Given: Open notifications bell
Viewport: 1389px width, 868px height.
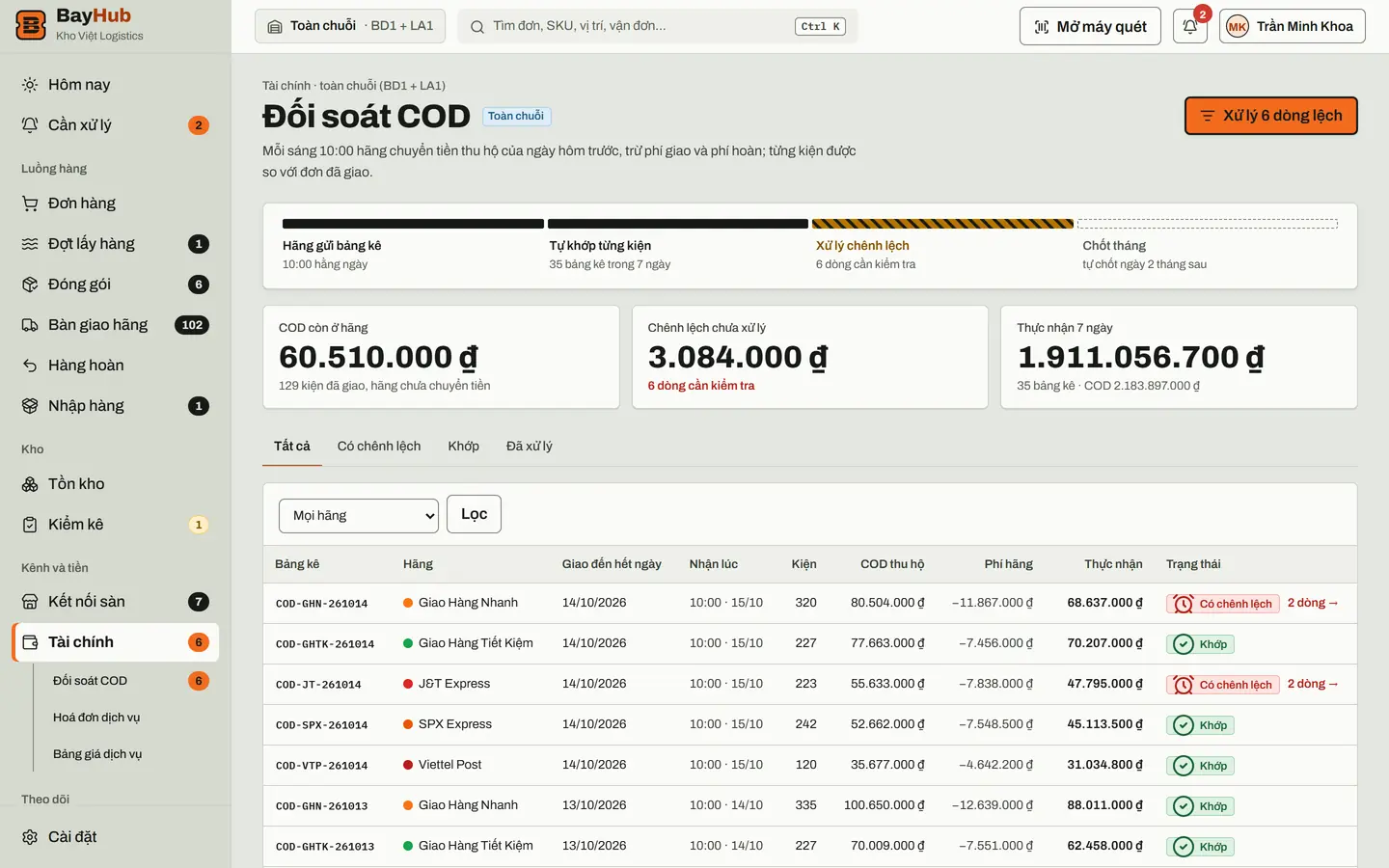Looking at the screenshot, I should pos(1190,27).
